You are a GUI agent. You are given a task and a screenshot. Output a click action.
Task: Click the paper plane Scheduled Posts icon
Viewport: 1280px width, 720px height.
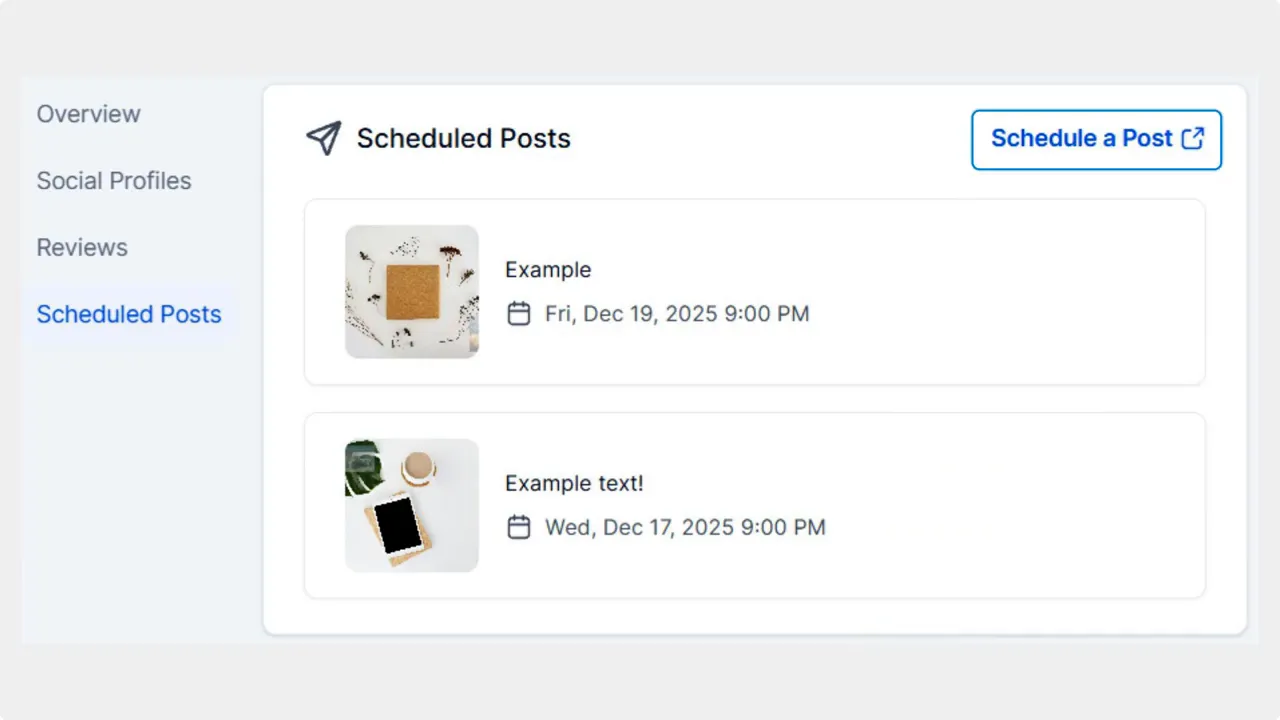pyautogui.click(x=323, y=138)
